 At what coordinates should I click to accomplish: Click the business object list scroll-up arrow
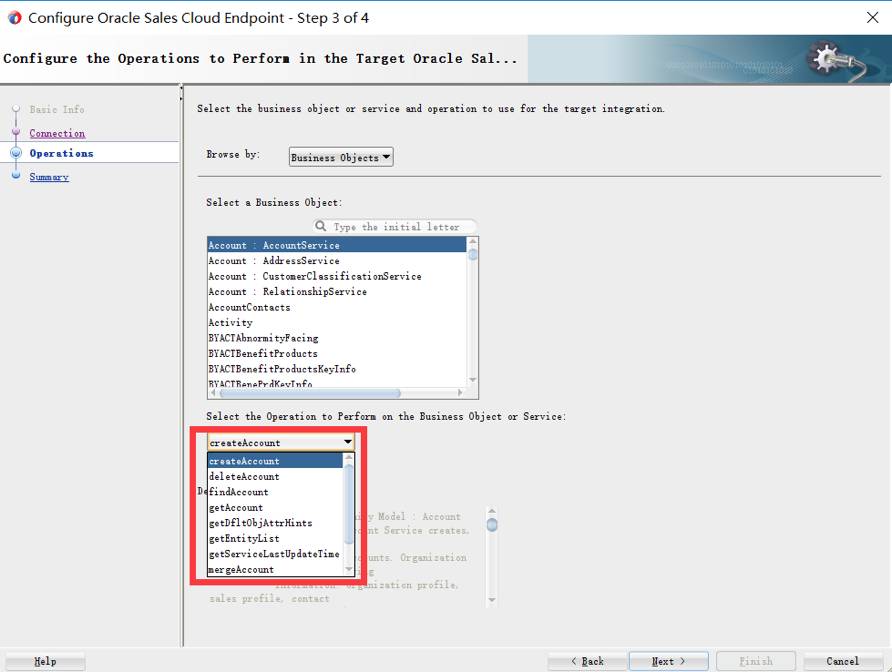(x=472, y=242)
